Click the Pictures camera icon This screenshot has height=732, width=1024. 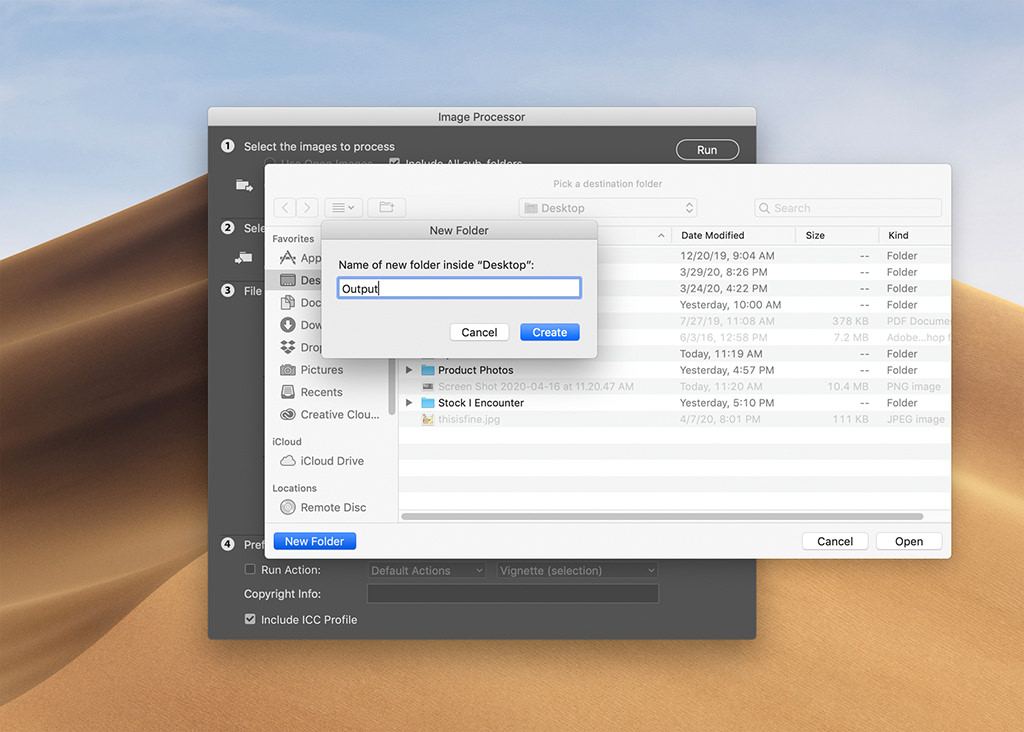pos(287,370)
